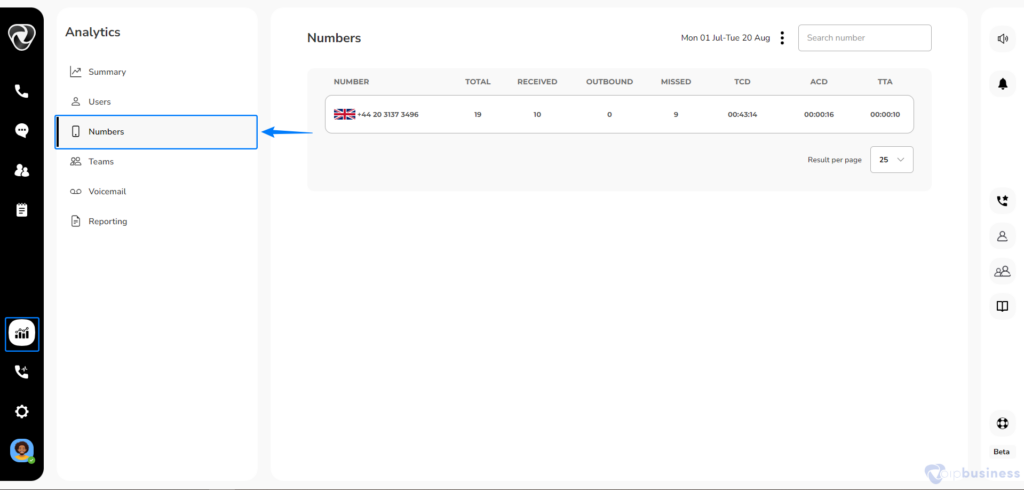
Task: Open the phonebook icon in the right panel
Action: (1002, 306)
